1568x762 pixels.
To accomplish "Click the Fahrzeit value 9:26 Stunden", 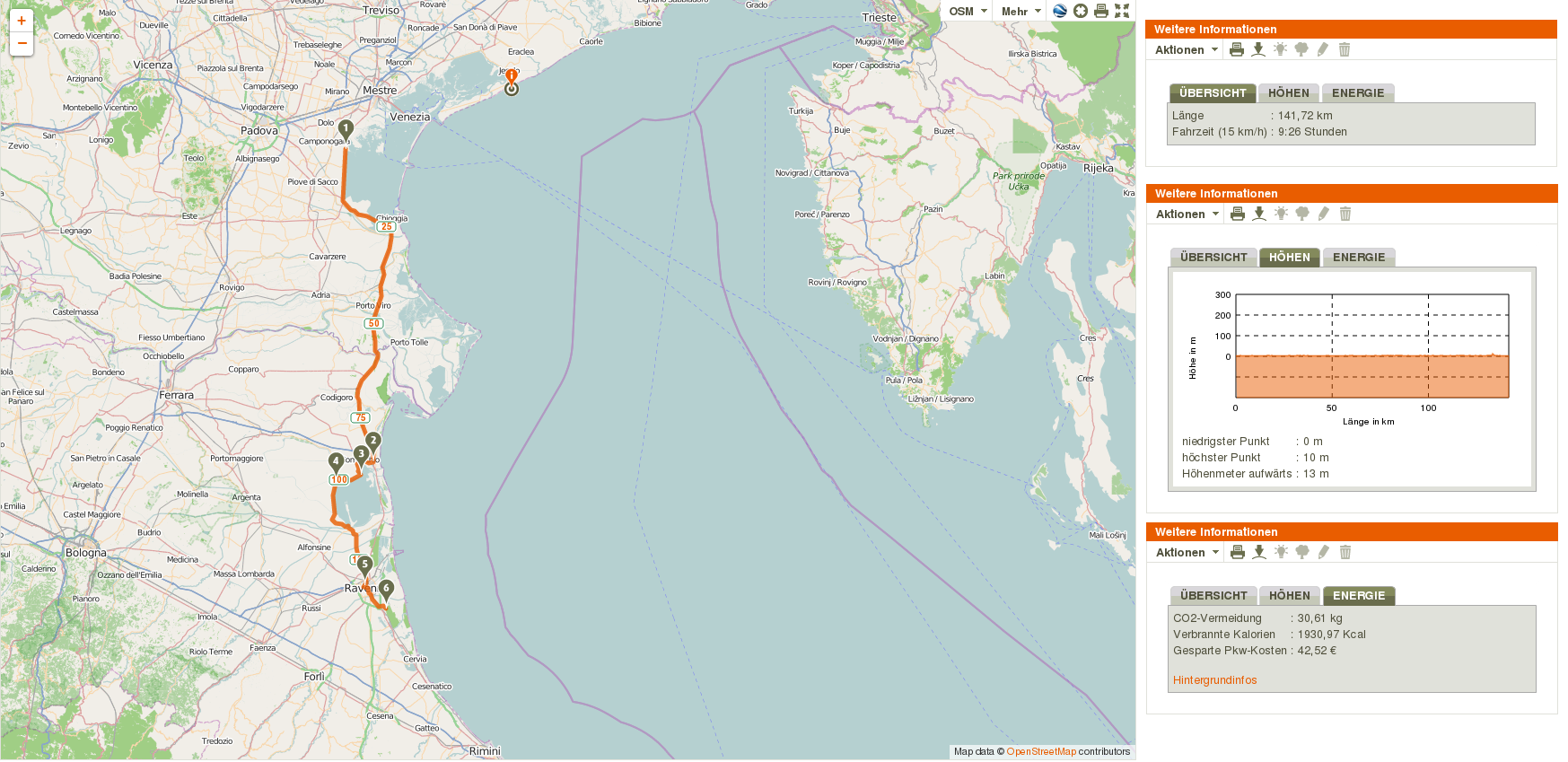I will (1312, 132).
